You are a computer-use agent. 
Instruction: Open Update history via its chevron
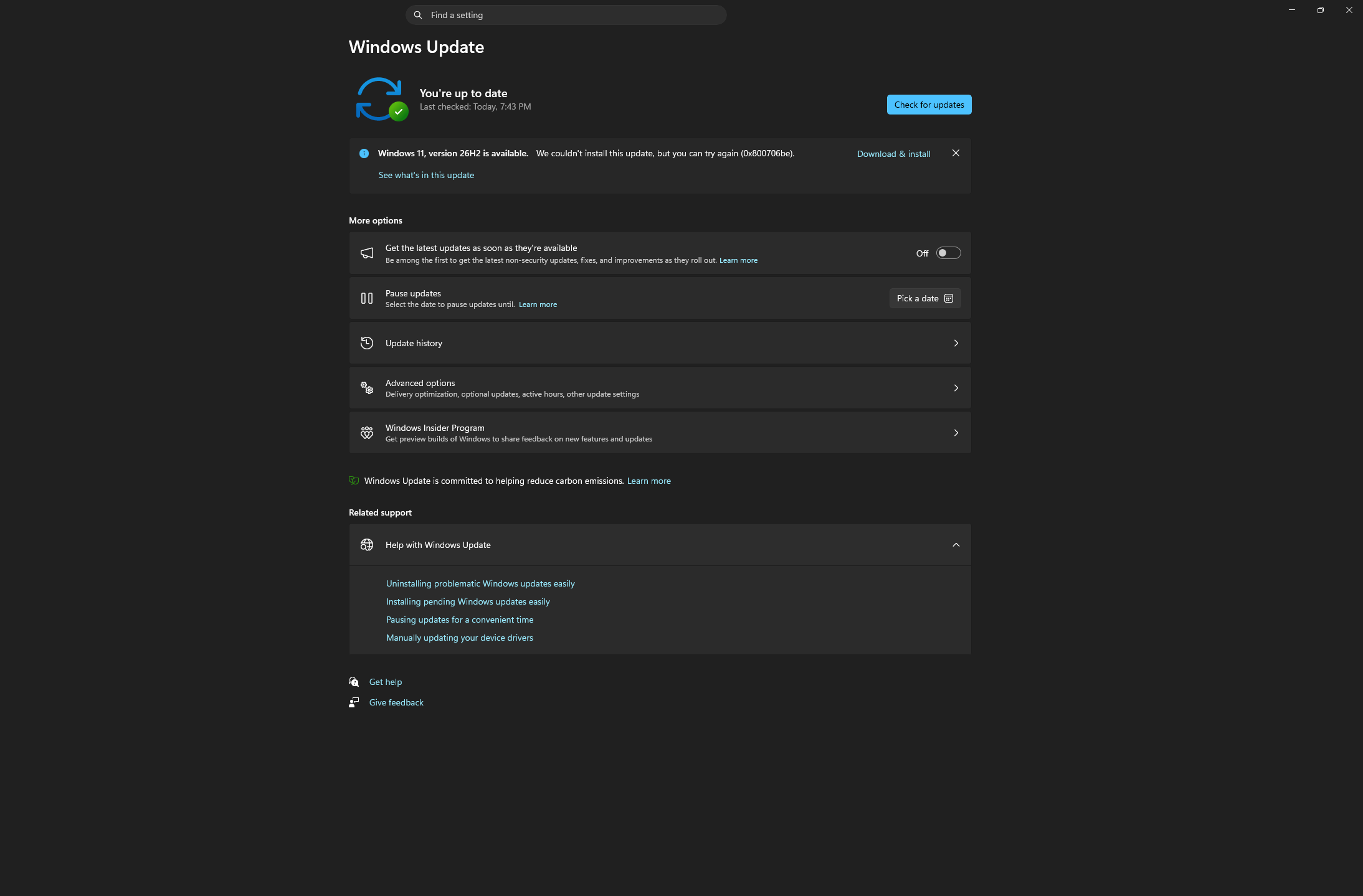(x=956, y=343)
